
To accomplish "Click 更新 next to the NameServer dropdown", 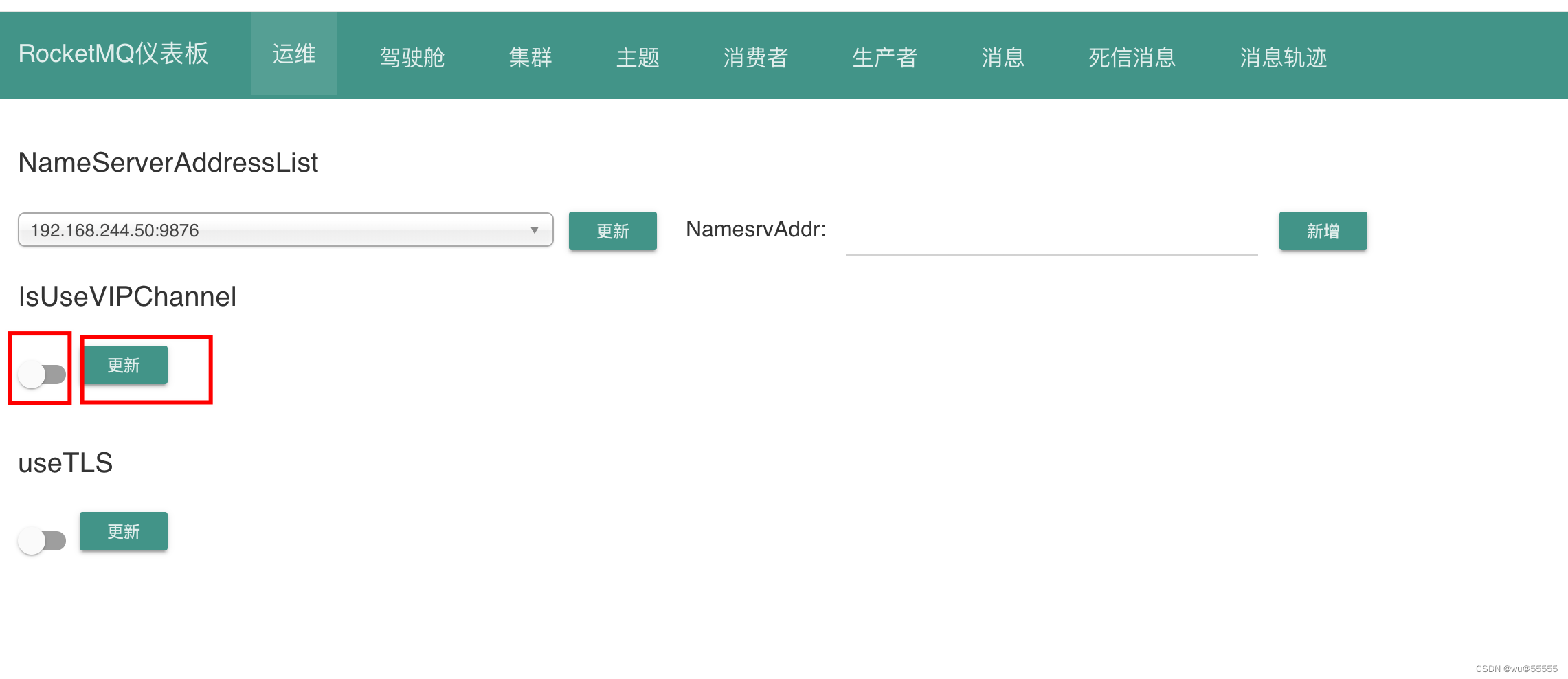I will 612,231.
